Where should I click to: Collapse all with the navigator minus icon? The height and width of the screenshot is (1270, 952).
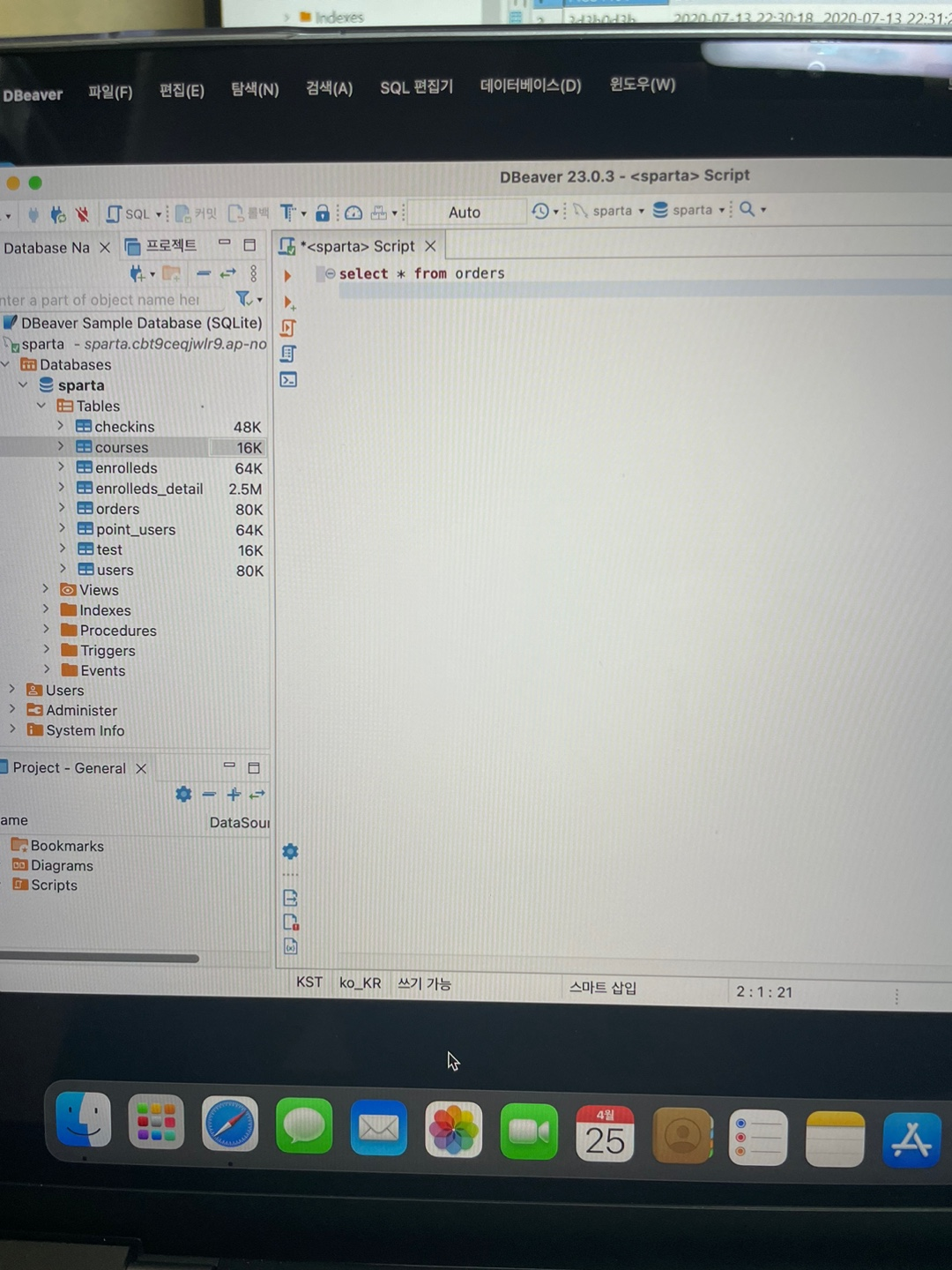(x=204, y=273)
